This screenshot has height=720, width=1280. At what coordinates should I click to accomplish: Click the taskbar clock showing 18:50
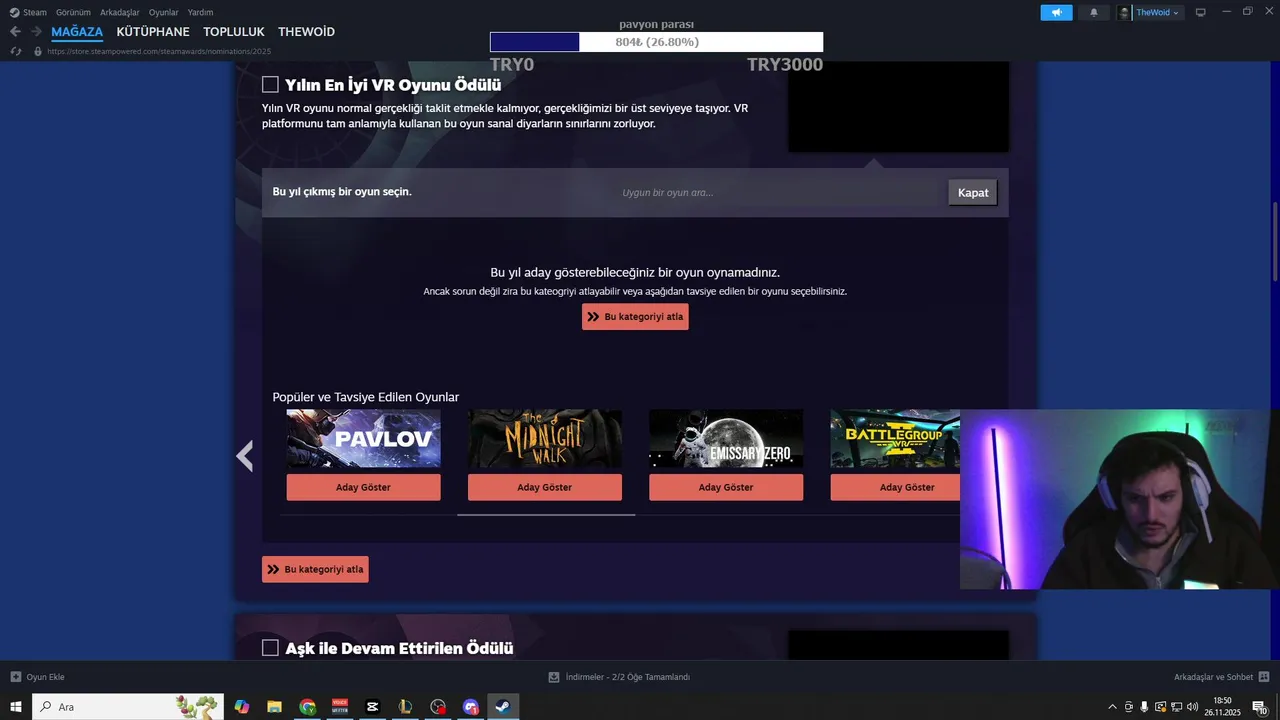pos(1222,707)
